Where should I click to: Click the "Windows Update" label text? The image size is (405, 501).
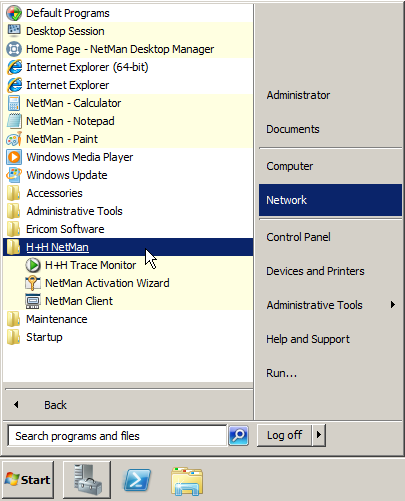tap(67, 175)
